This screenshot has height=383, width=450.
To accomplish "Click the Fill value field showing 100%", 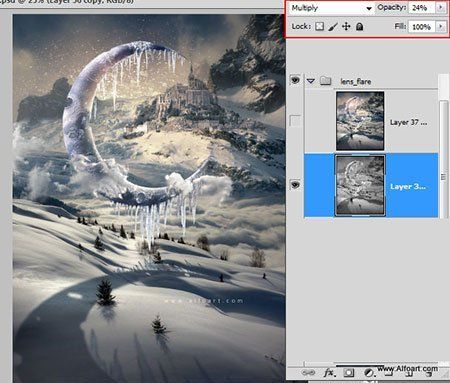I will pos(422,27).
